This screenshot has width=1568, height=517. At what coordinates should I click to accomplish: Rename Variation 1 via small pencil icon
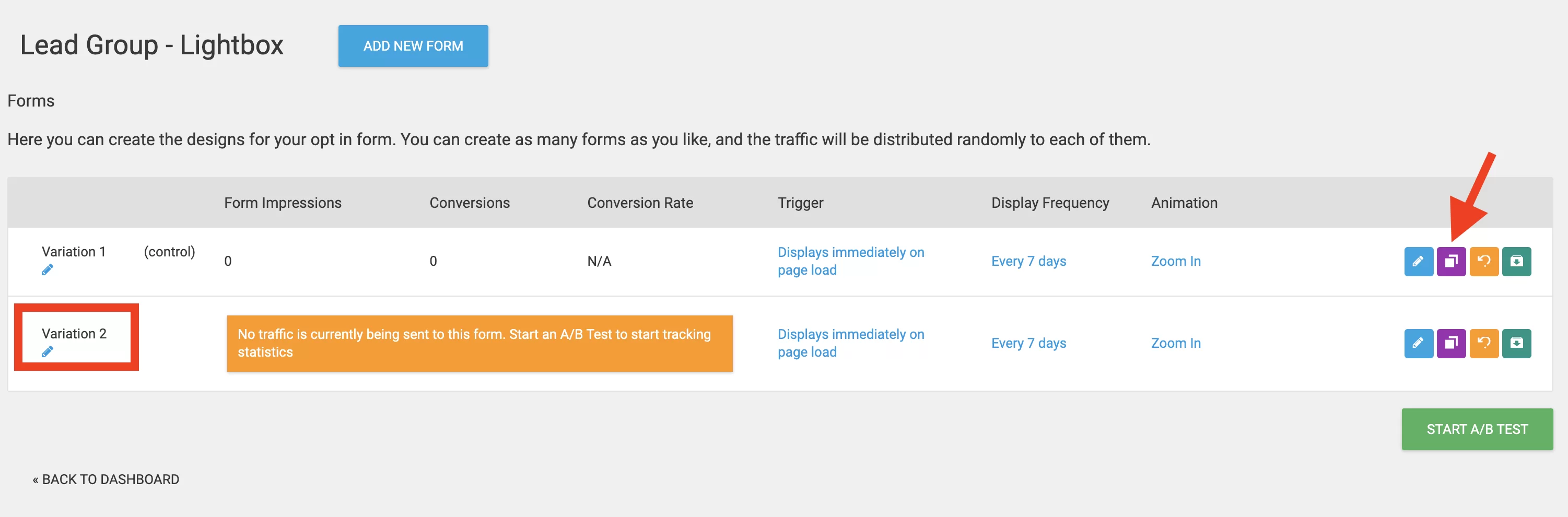(48, 269)
